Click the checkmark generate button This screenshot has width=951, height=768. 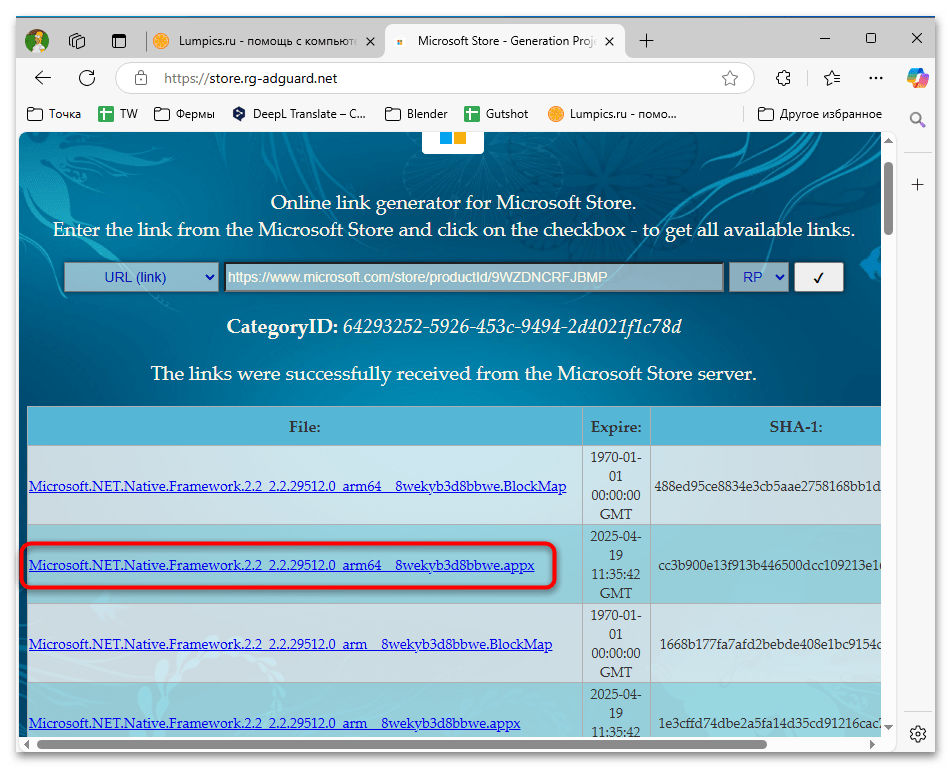(x=819, y=277)
